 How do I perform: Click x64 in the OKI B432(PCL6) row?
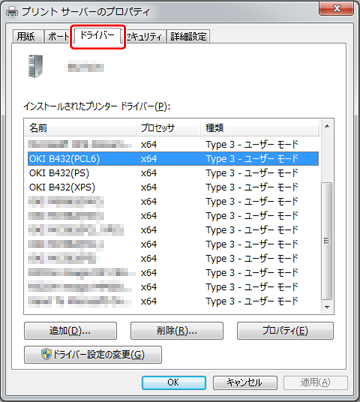149,159
